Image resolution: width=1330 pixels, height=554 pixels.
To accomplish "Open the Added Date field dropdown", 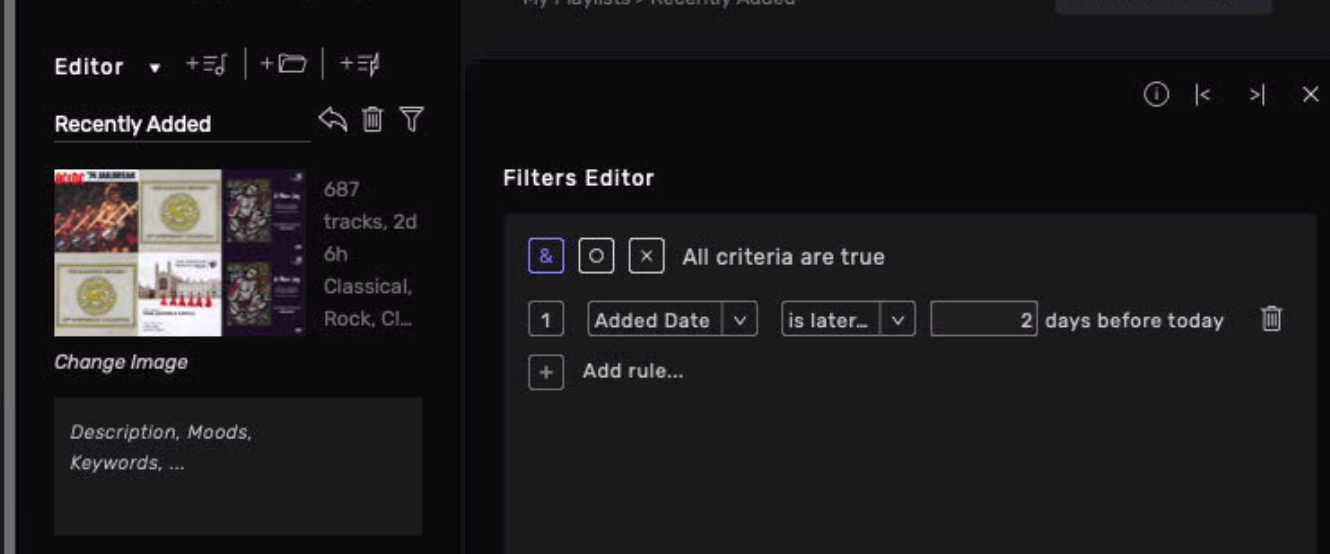I will pyautogui.click(x=739, y=320).
